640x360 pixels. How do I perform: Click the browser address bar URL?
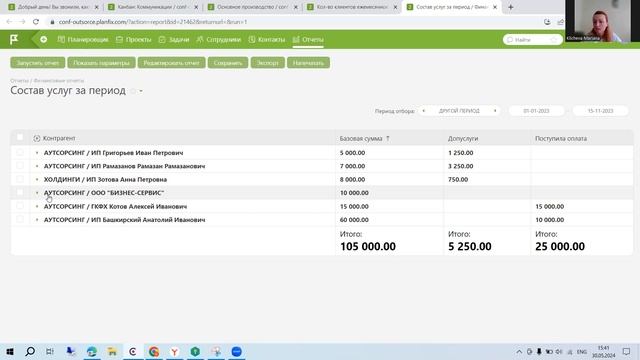pos(153,22)
